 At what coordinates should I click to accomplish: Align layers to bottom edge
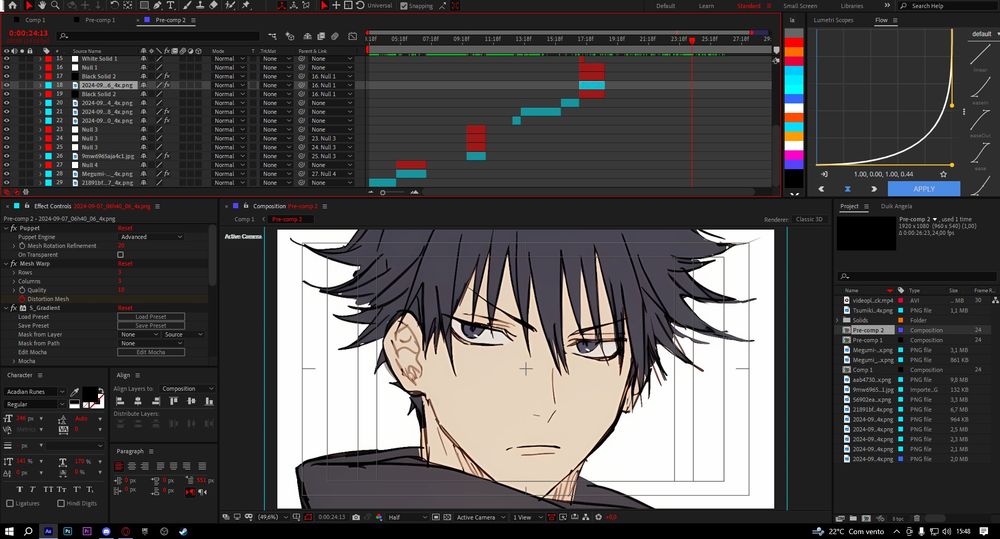(209, 401)
